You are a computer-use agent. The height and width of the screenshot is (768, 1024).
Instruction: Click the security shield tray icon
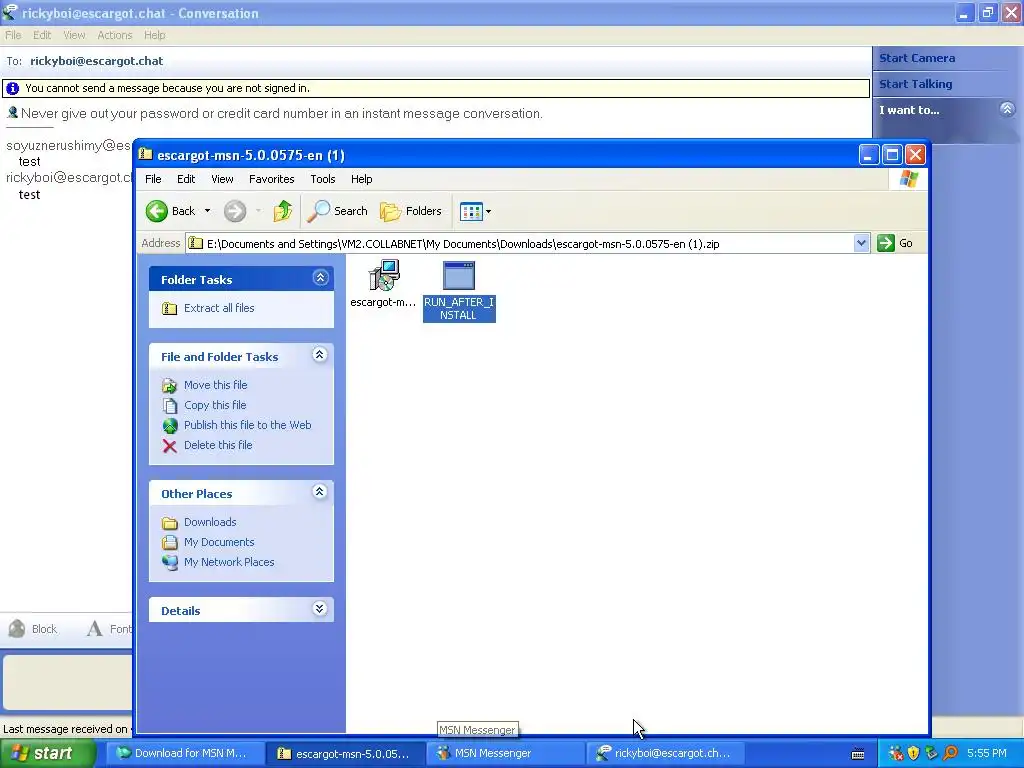(x=913, y=754)
